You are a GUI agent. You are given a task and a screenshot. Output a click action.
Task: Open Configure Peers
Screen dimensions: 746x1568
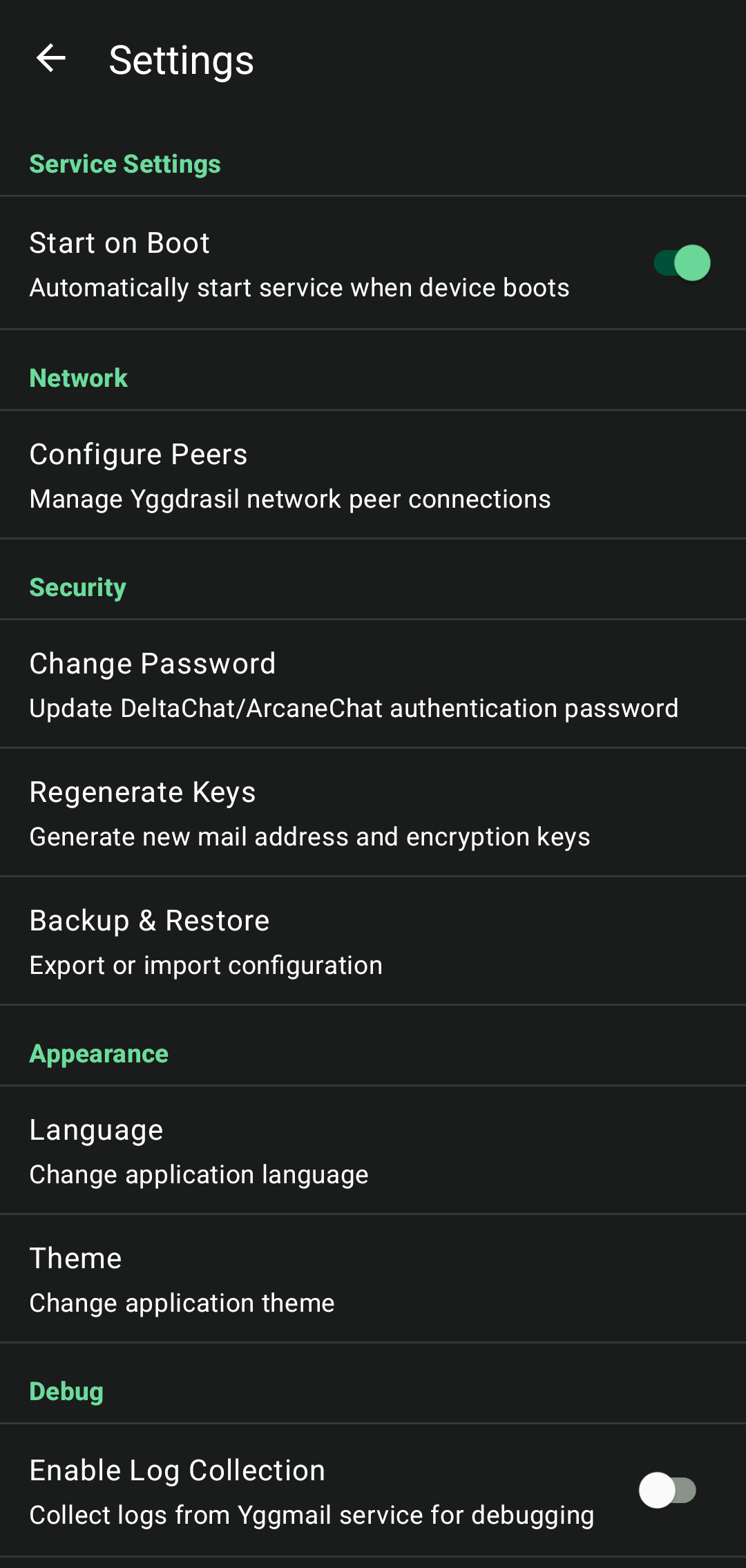coord(139,455)
